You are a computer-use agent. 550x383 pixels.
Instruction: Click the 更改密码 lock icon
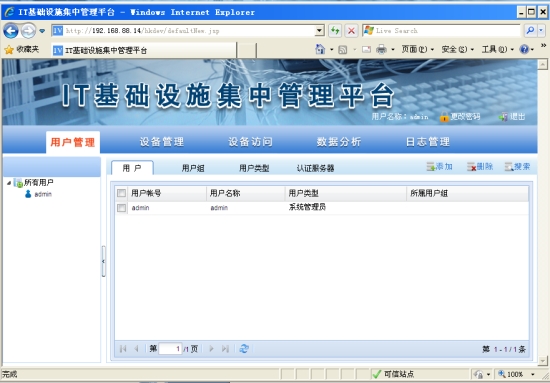pos(444,117)
